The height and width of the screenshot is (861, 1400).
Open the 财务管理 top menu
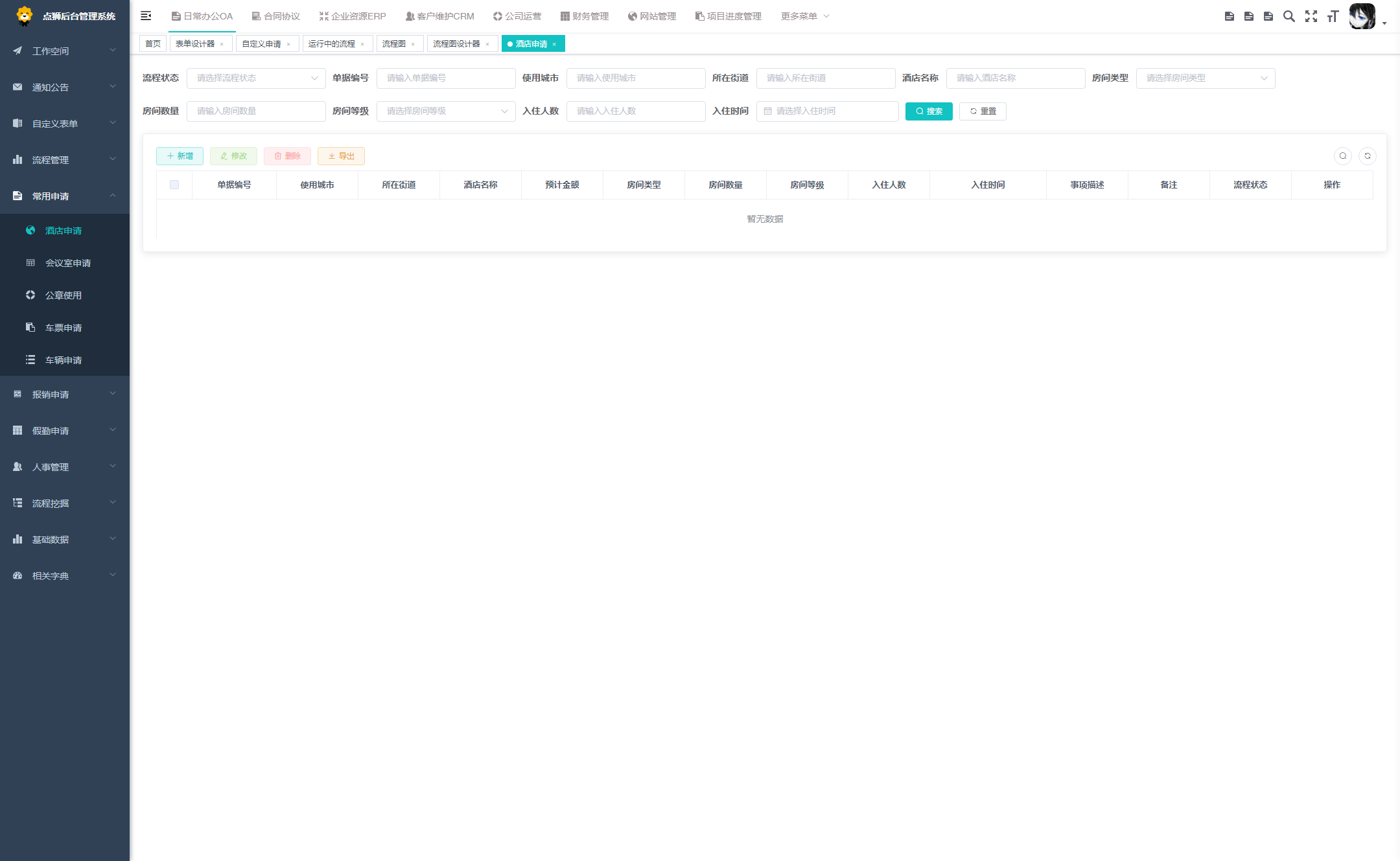point(585,16)
